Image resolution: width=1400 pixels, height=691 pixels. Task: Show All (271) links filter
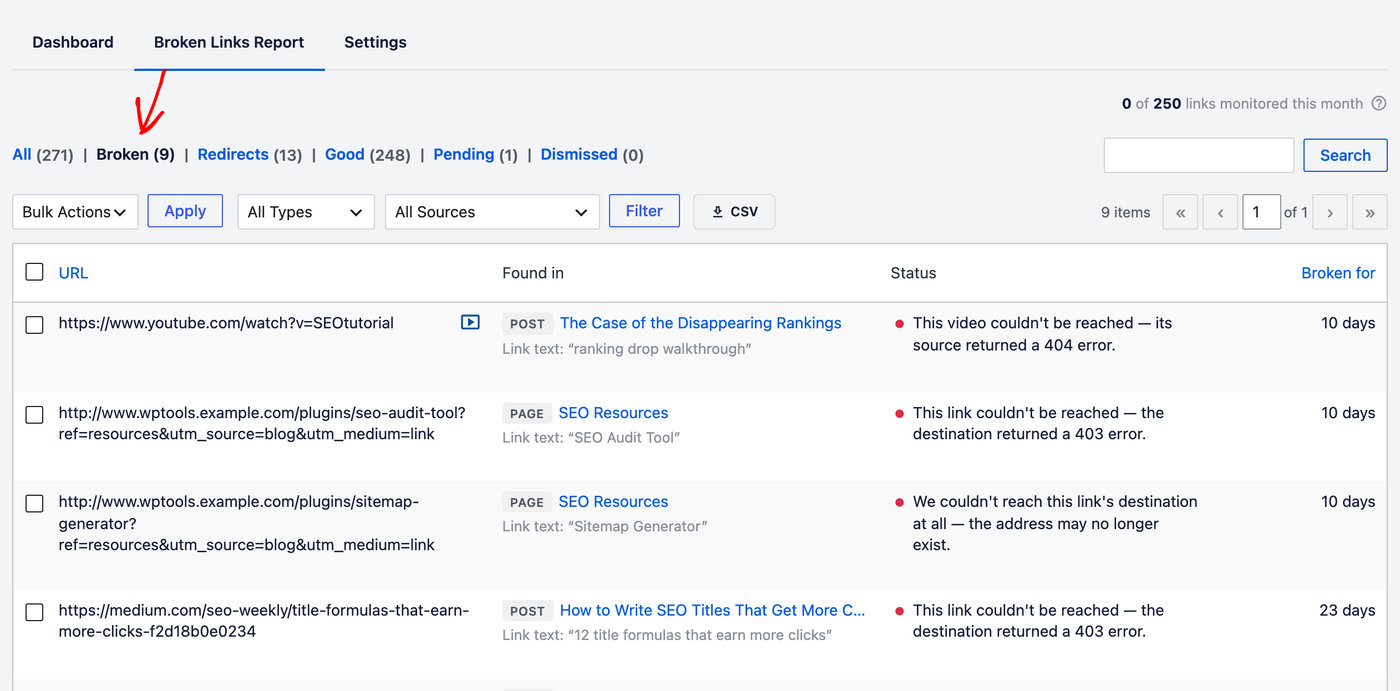coord(43,155)
